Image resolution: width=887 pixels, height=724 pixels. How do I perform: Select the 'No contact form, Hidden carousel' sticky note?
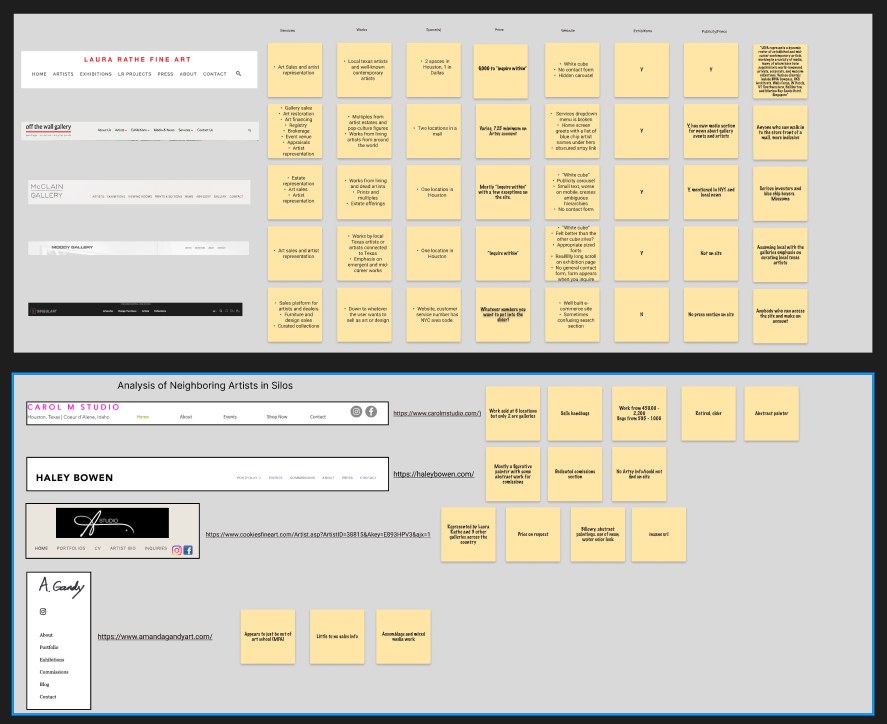coord(572,70)
